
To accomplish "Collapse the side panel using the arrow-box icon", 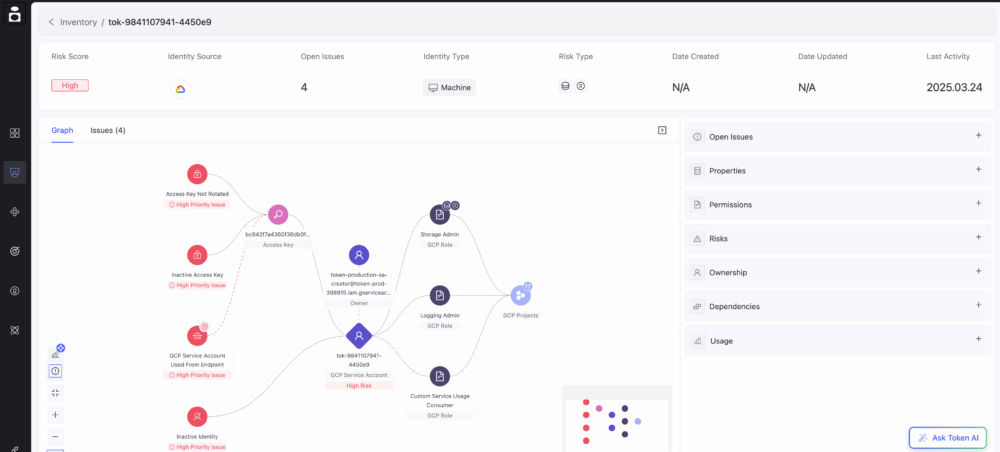I will click(x=662, y=130).
